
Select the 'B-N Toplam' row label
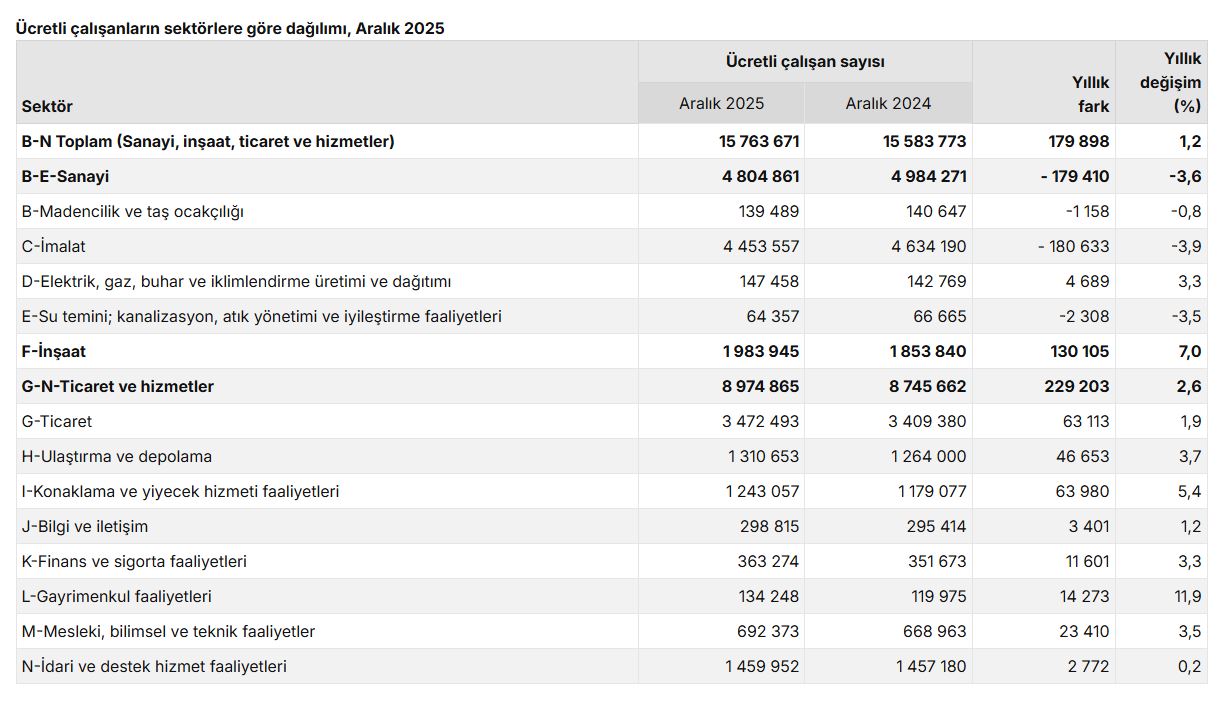pos(208,141)
